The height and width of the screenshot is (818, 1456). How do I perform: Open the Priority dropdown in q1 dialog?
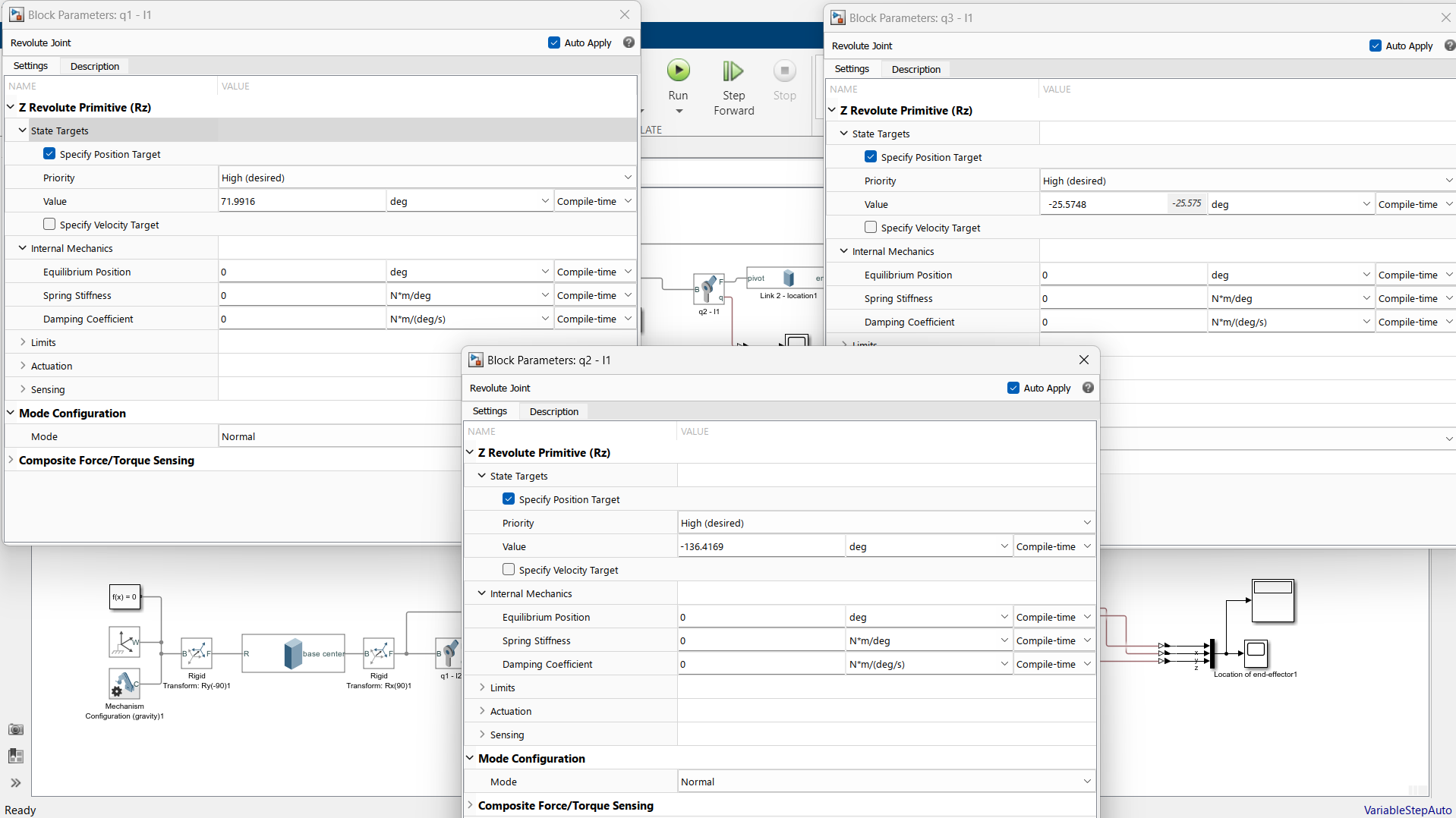[427, 178]
